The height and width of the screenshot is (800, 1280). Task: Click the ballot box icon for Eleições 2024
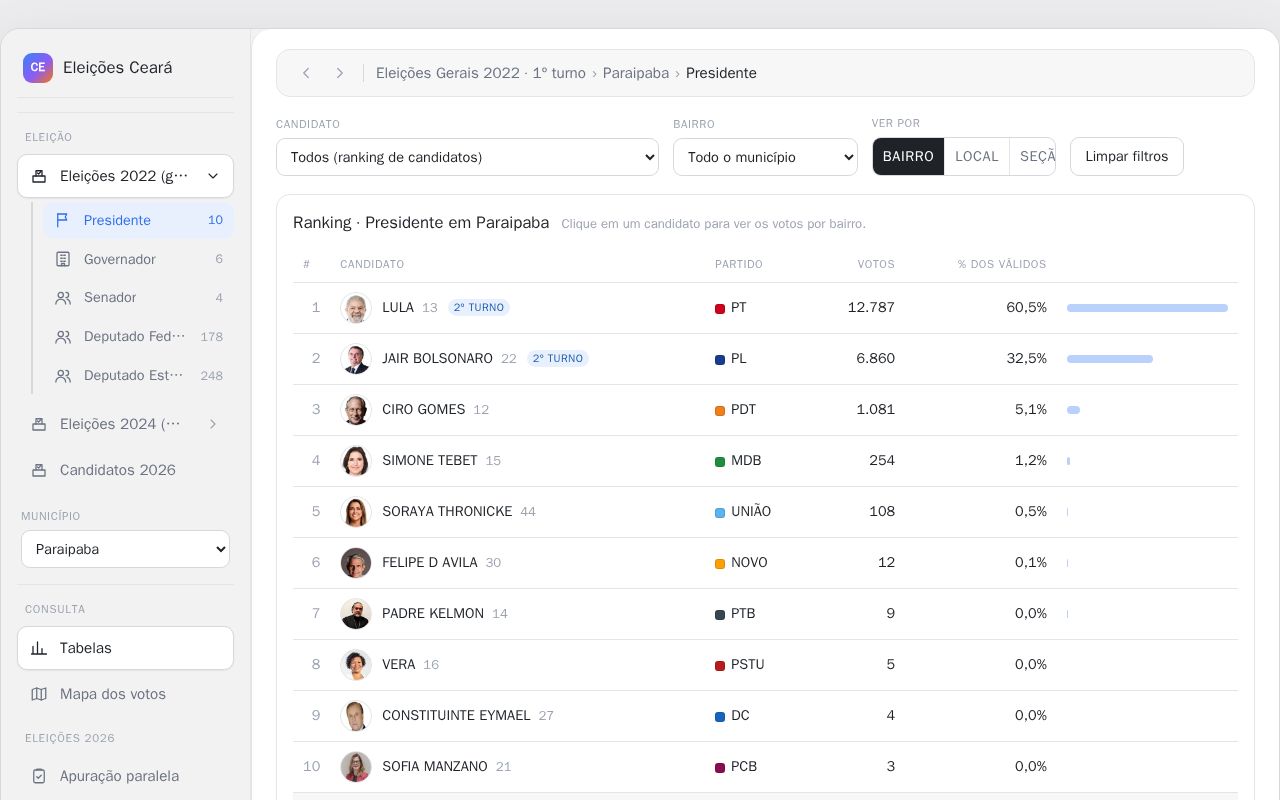click(x=39, y=424)
